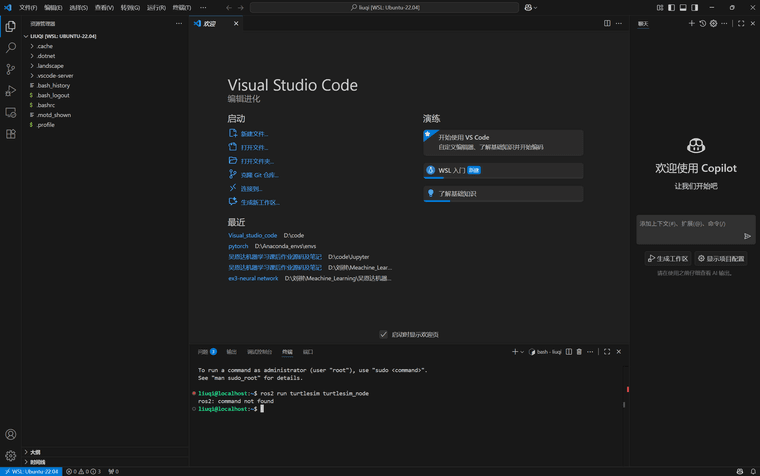The image size is (760, 476).
Task: Switch to the Output panel tab
Action: [x=232, y=352]
